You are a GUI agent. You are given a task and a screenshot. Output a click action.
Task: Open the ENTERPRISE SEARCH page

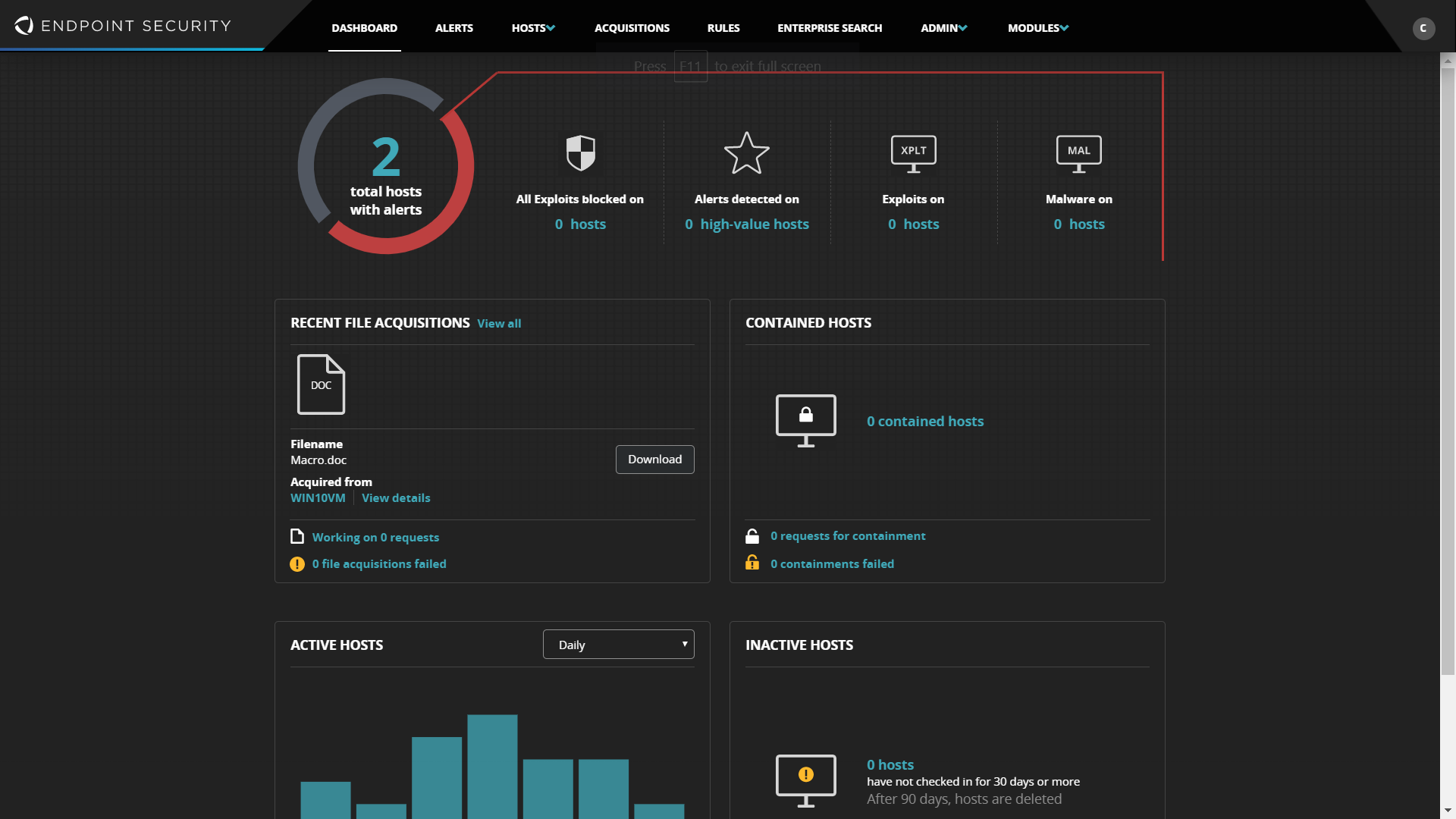[x=829, y=27]
